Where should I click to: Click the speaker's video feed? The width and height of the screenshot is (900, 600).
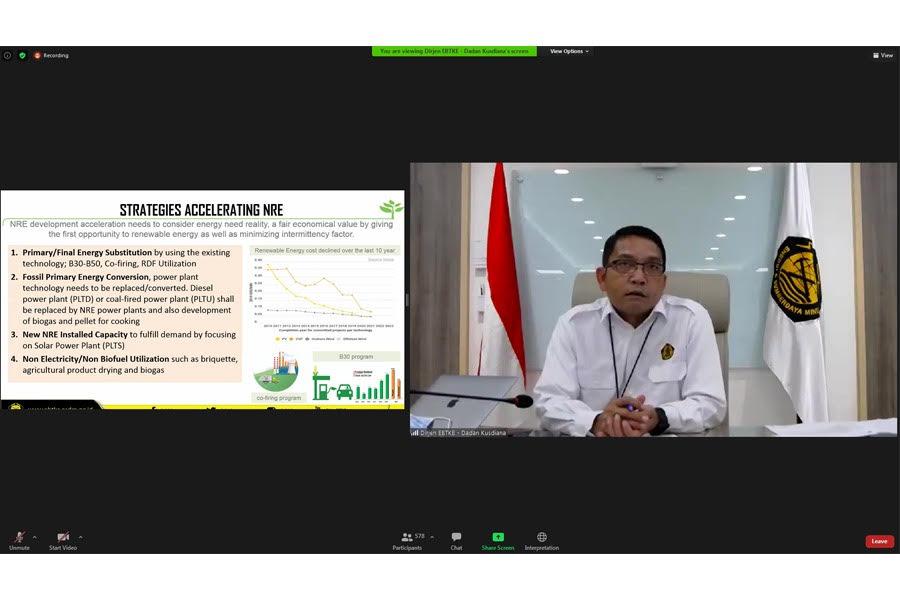[x=650, y=300]
